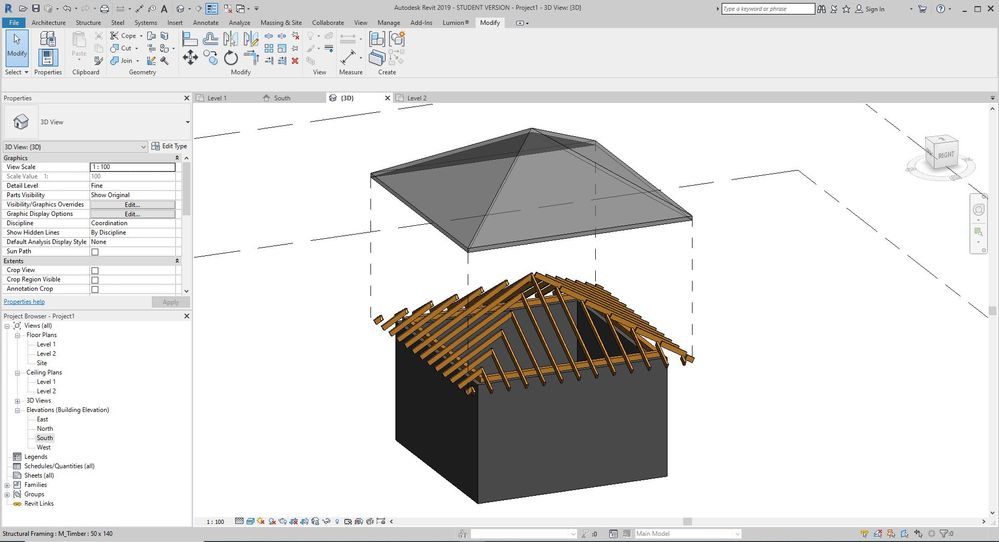Viewport: 999px width, 542px height.
Task: Click Edit Type button
Action: [x=169, y=146]
